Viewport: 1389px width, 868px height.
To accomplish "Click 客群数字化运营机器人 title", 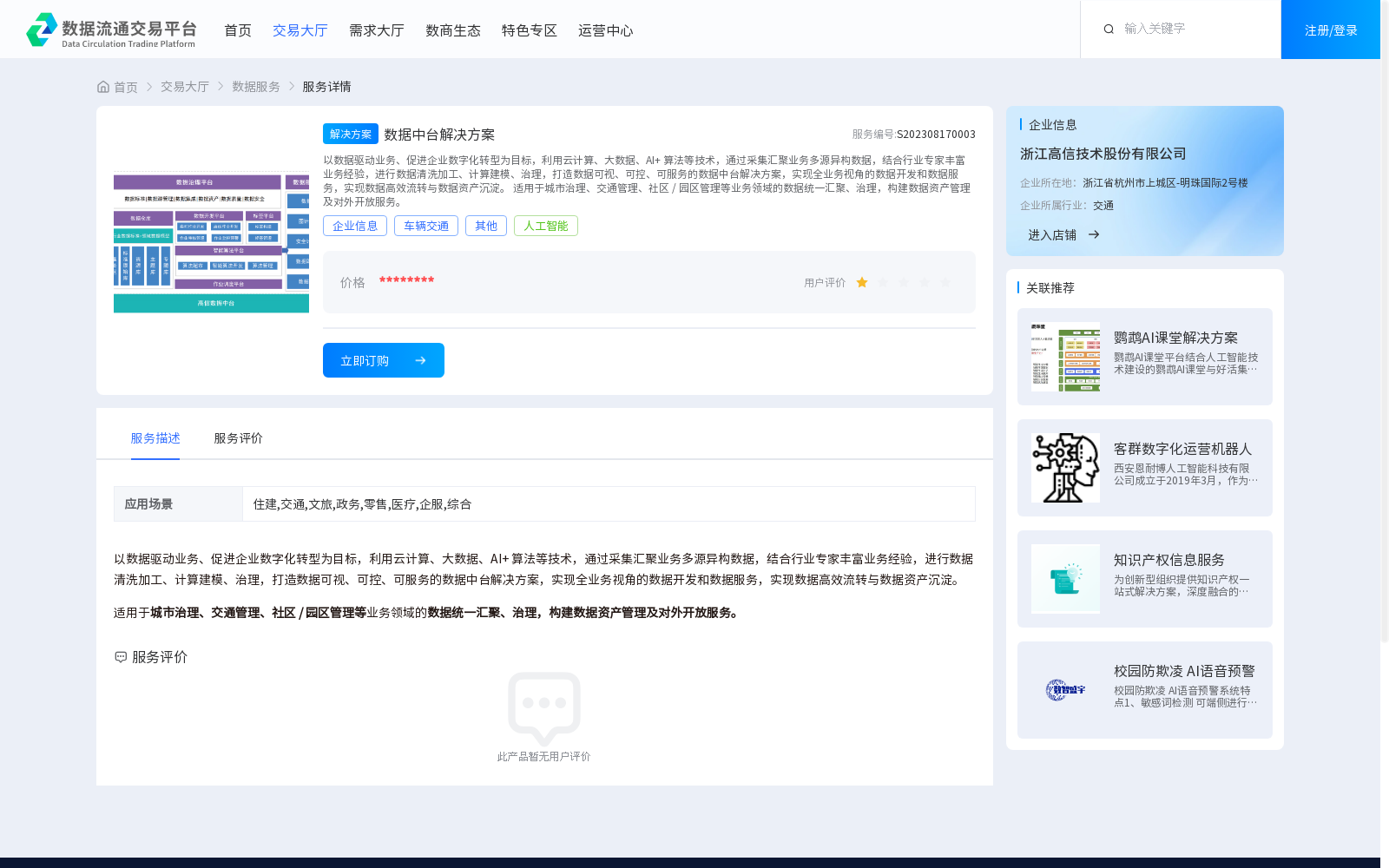I will (x=1182, y=449).
